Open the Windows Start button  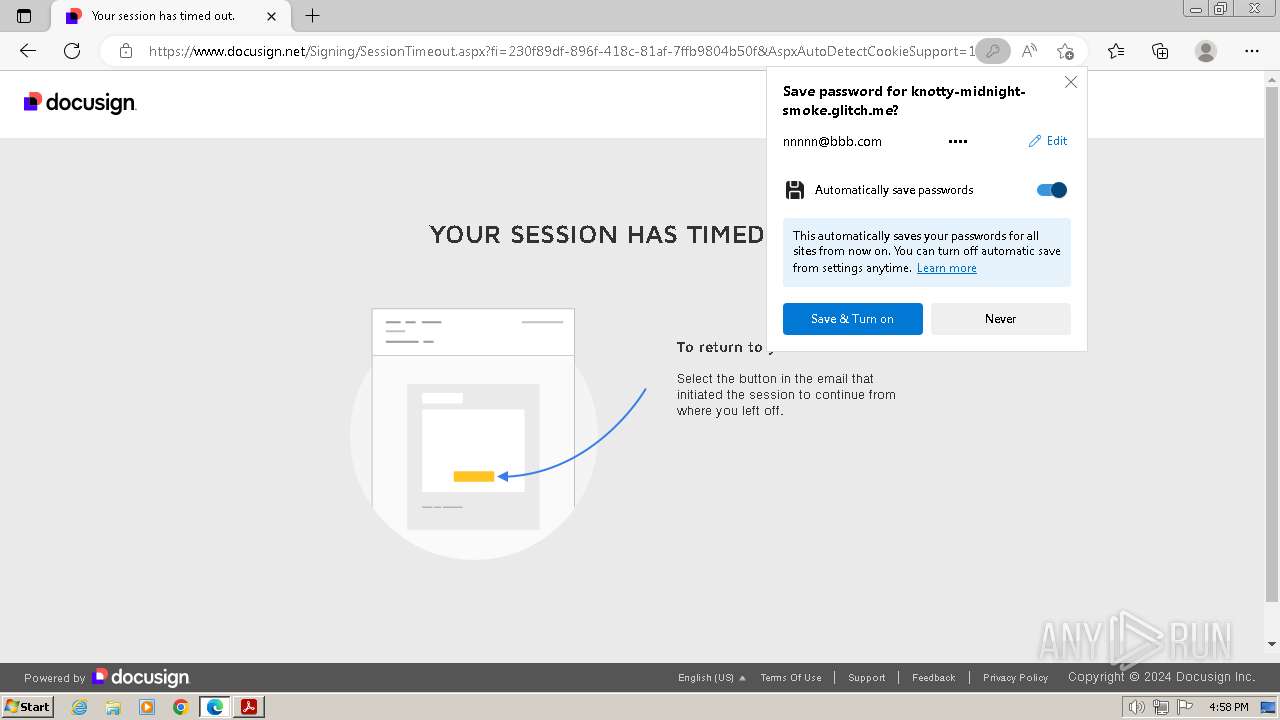[x=27, y=707]
